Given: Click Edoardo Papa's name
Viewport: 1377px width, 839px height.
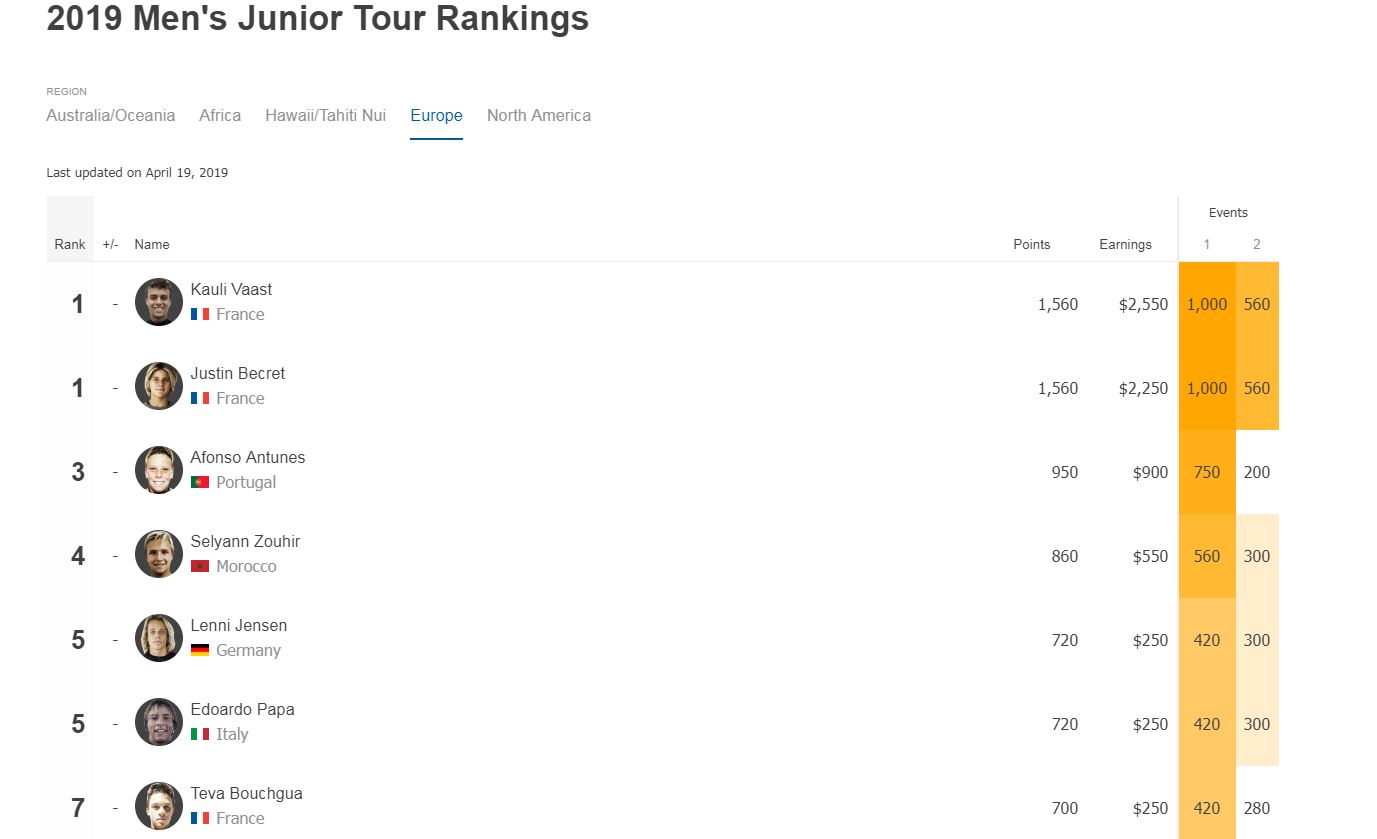Looking at the screenshot, I should pyautogui.click(x=242, y=709).
